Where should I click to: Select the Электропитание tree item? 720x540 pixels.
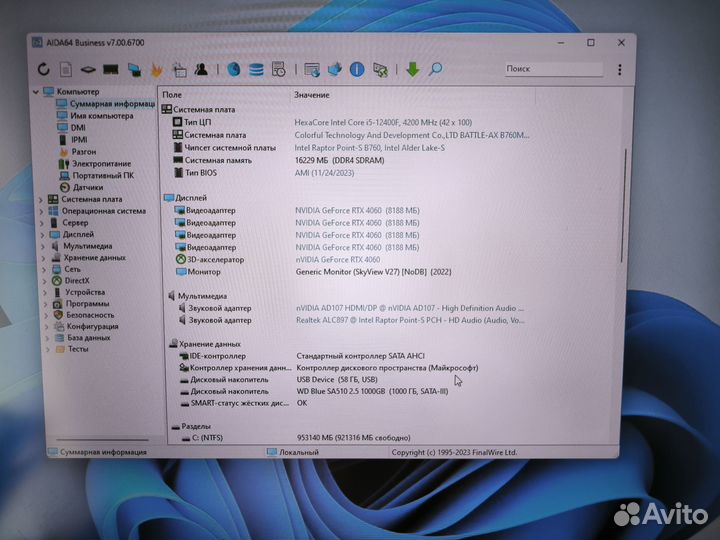95,163
